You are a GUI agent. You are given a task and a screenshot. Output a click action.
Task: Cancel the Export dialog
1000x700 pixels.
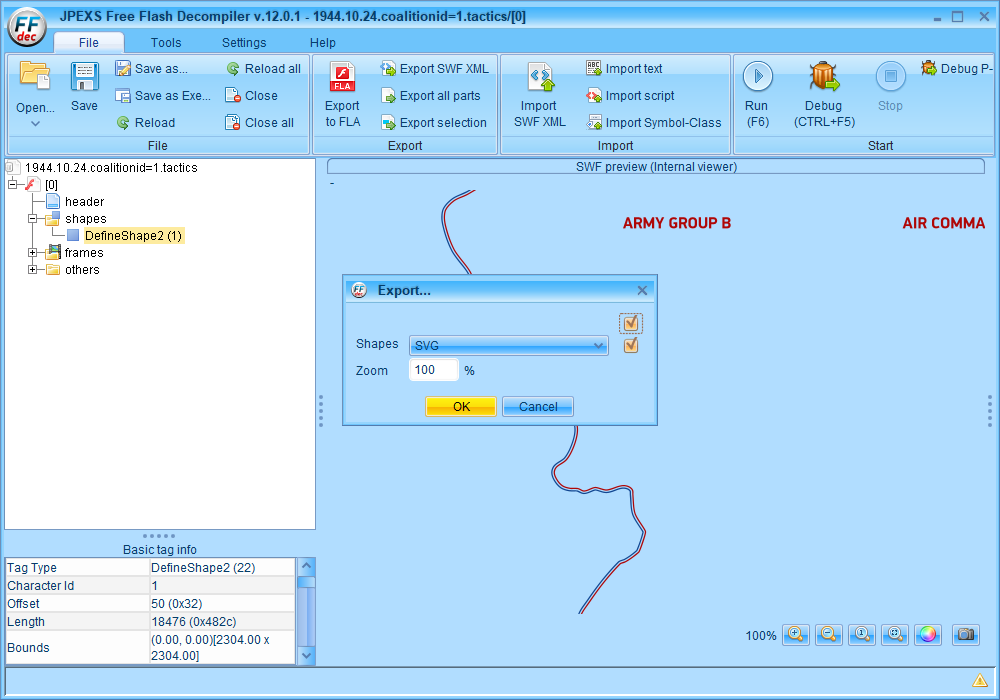click(538, 407)
